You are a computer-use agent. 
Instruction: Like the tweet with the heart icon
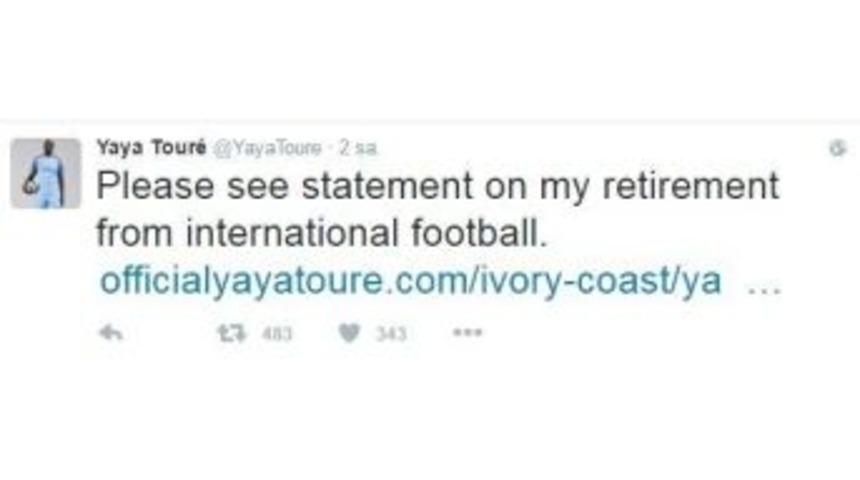(348, 334)
